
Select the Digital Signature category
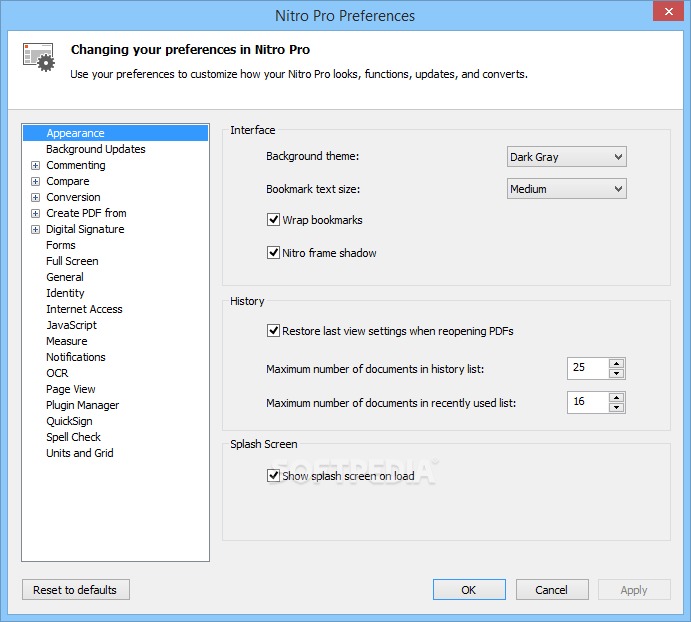[85, 229]
